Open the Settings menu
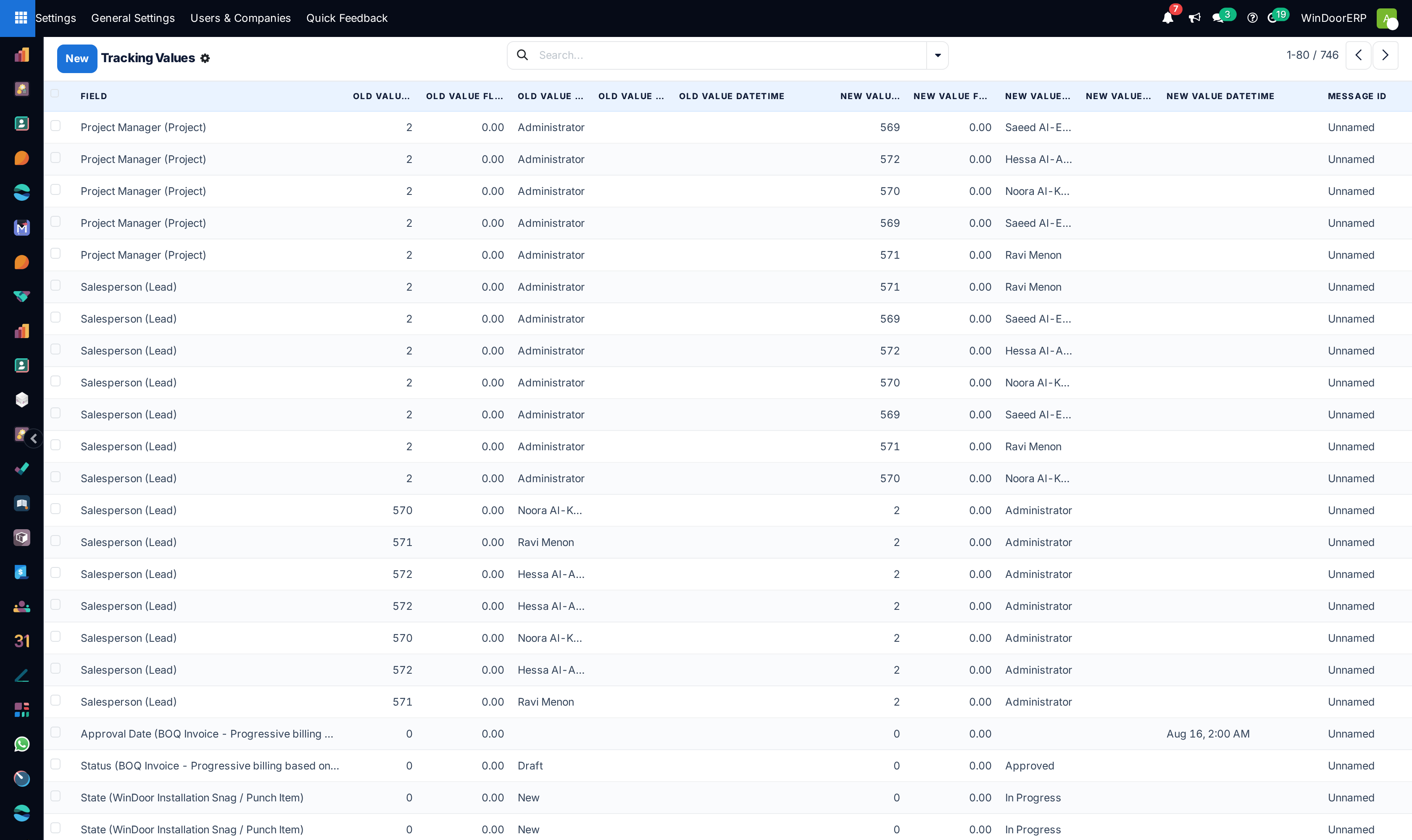 (55, 18)
